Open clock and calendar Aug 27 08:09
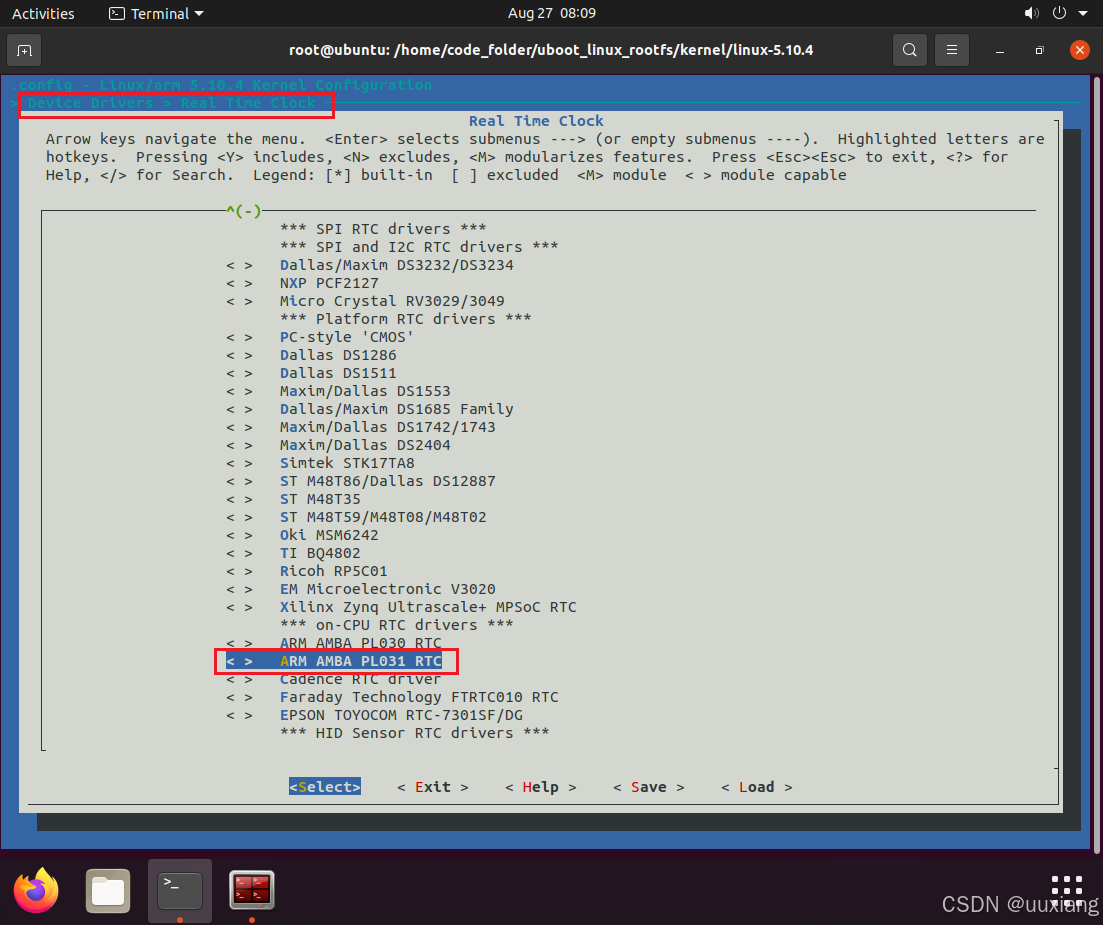 pos(552,13)
